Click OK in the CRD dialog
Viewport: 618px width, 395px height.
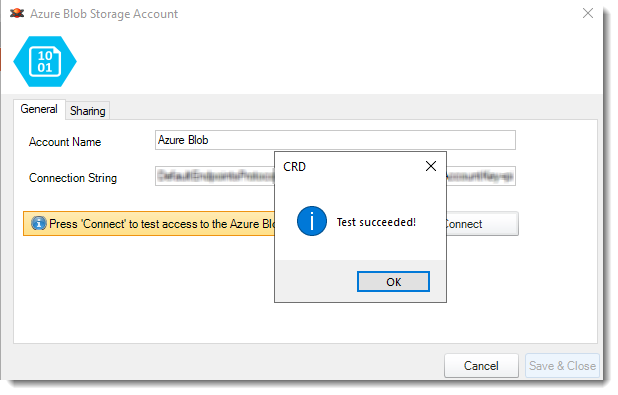[393, 281]
